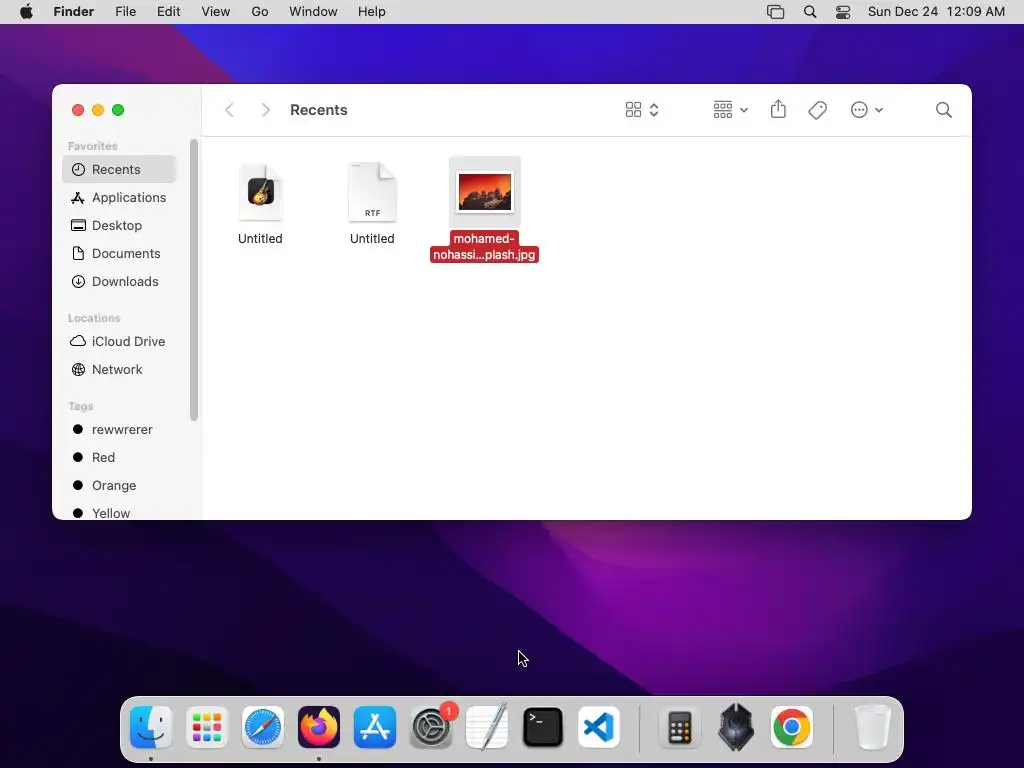Select the Red tag
The height and width of the screenshot is (768, 1024).
[x=120, y=458]
